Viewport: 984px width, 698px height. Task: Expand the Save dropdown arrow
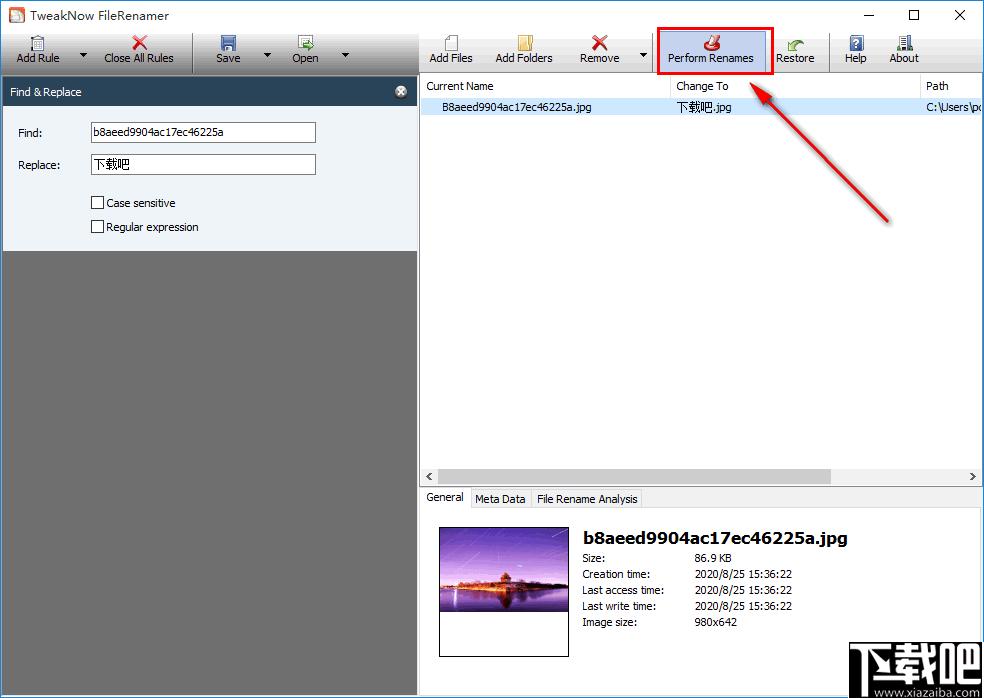tap(267, 55)
